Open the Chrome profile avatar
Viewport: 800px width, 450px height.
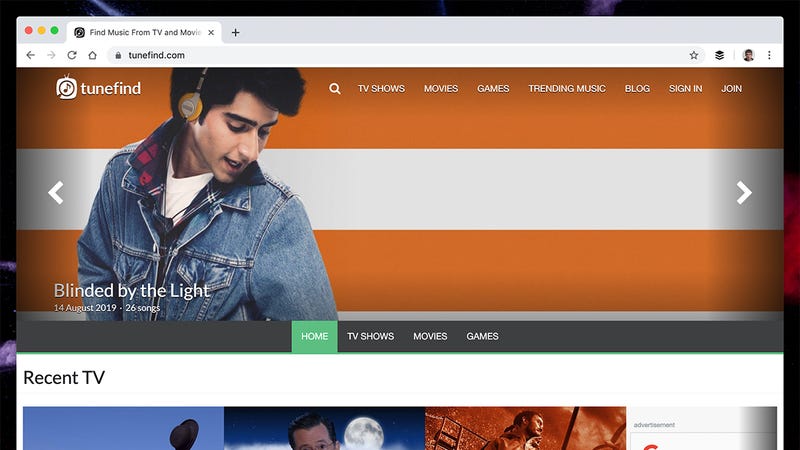748,55
